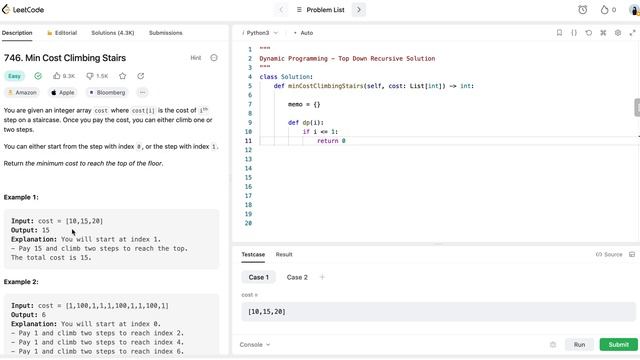Open editor keyboard shortcuts icon
Screen dimensions: 640x360
(x=603, y=33)
